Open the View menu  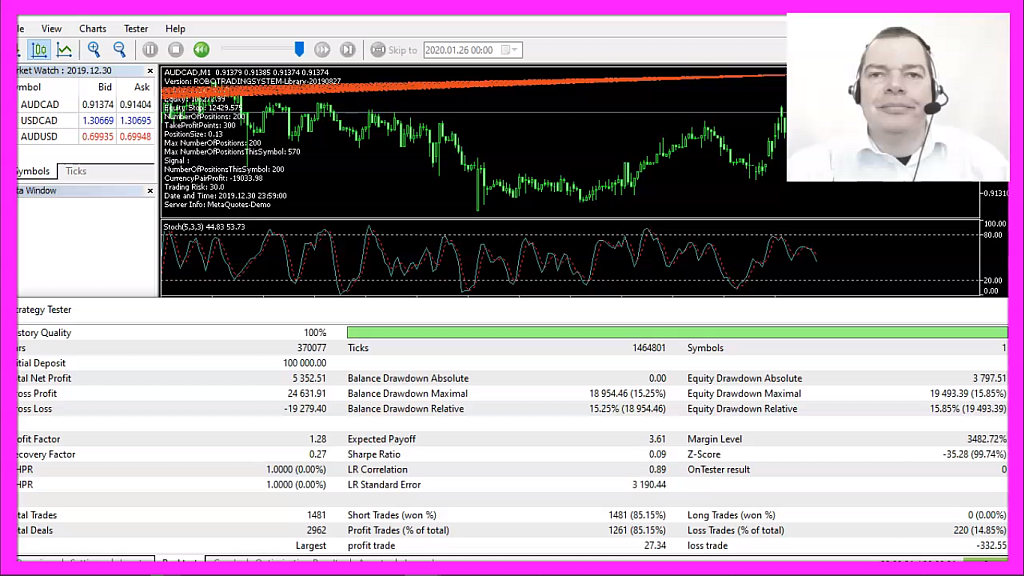pos(51,29)
